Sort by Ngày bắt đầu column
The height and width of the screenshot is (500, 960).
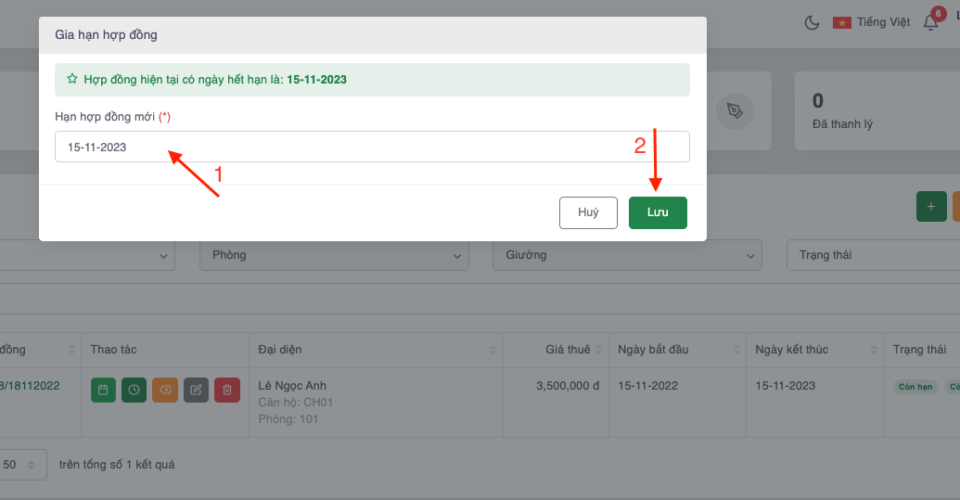675,350
